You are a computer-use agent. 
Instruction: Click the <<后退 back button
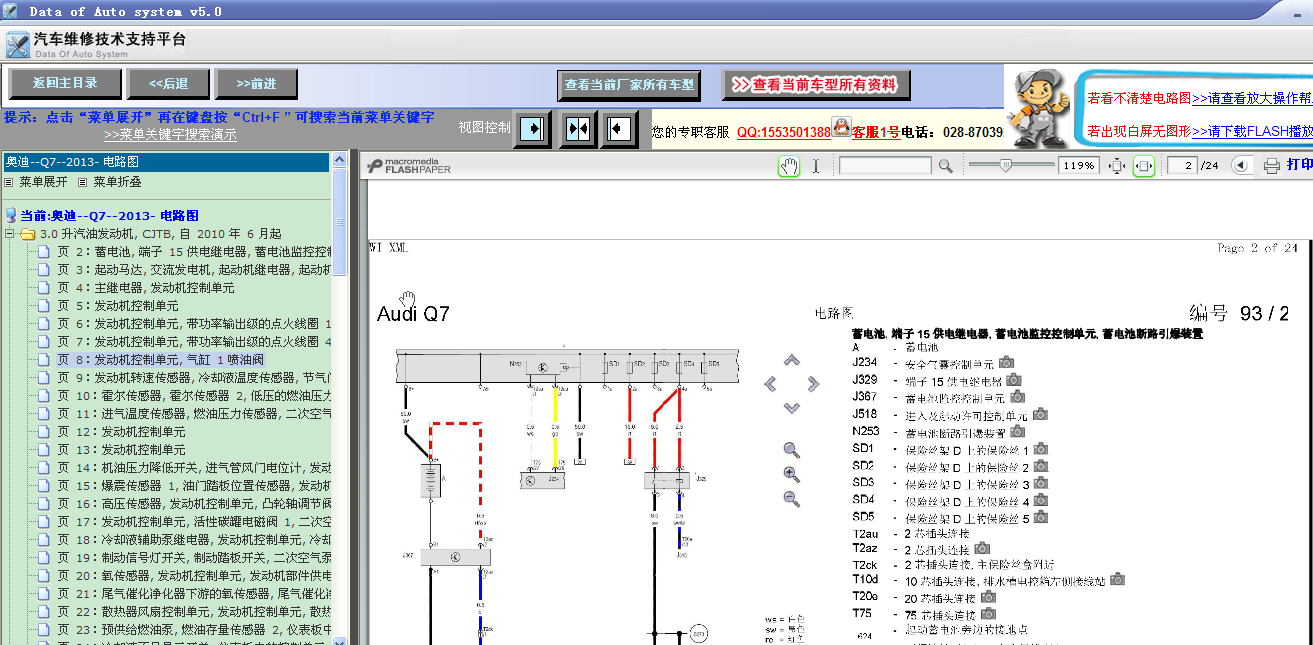(168, 83)
